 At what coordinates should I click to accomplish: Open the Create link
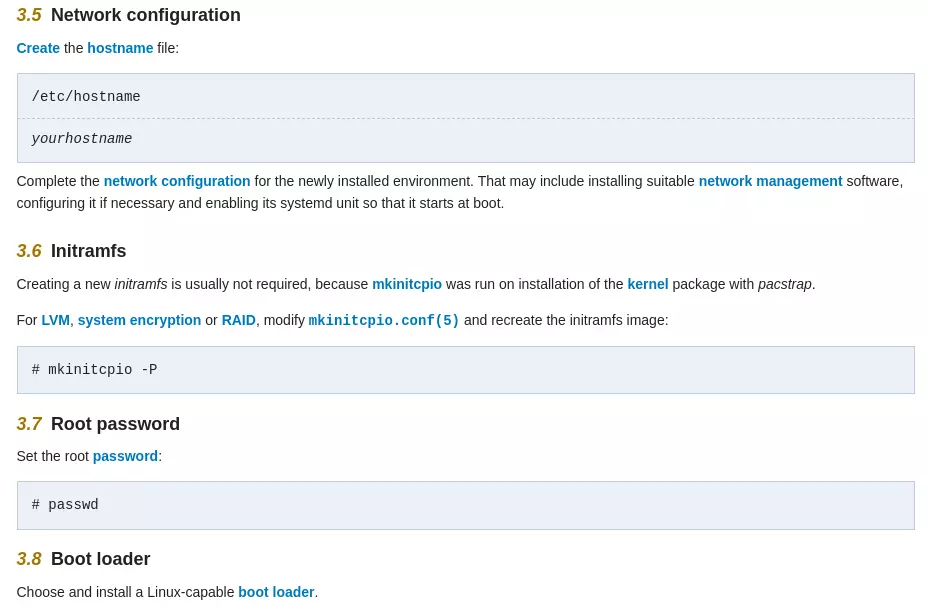(38, 48)
